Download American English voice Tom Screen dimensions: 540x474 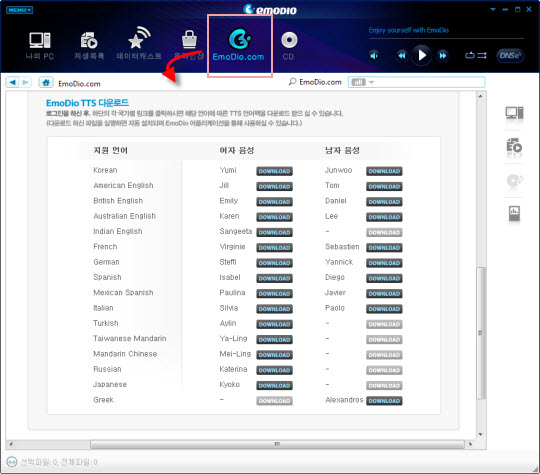pyautogui.click(x=384, y=186)
